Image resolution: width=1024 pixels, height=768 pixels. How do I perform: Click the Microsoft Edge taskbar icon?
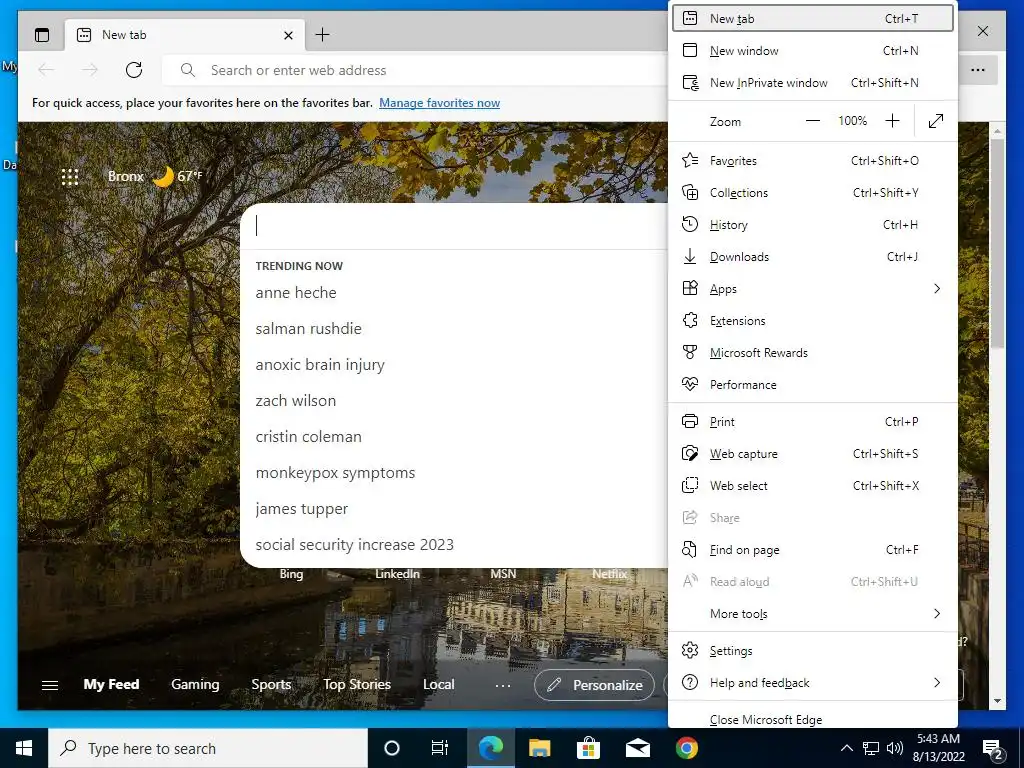(x=490, y=748)
